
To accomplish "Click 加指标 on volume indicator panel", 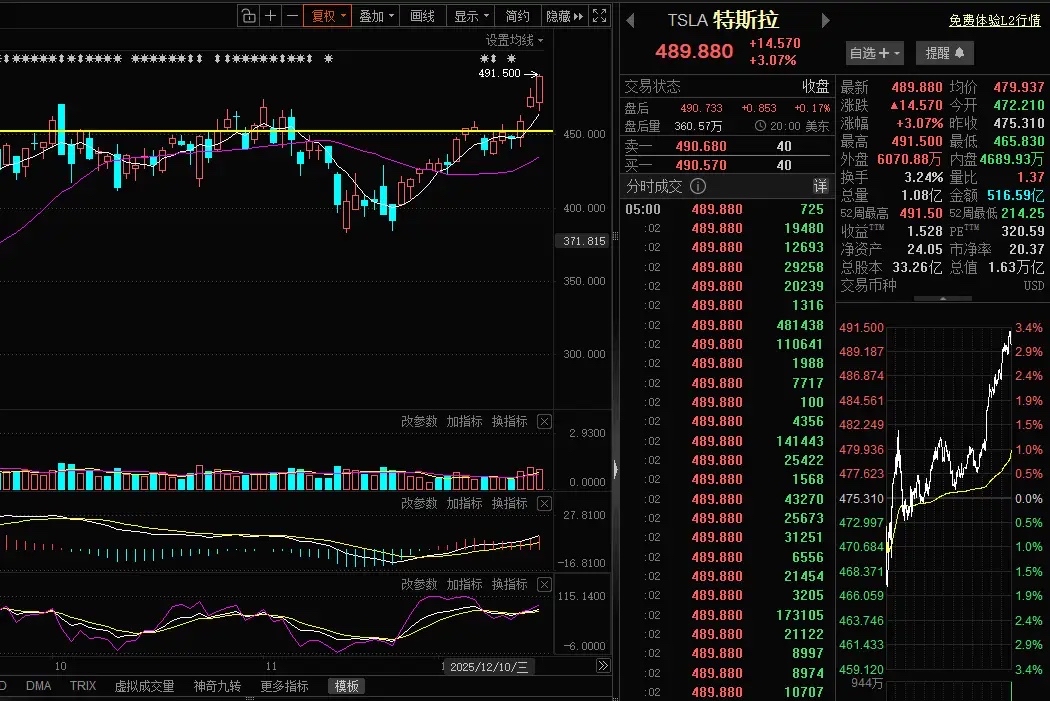I will pos(464,421).
